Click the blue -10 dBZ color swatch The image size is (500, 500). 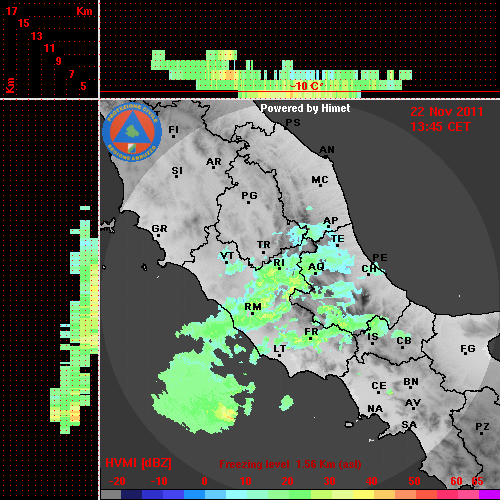tap(153, 495)
